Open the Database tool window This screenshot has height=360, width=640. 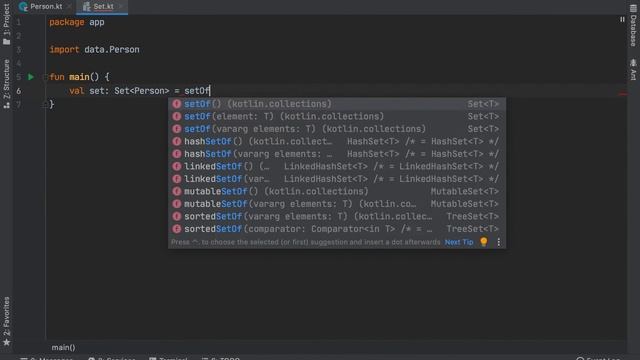pos(633,25)
